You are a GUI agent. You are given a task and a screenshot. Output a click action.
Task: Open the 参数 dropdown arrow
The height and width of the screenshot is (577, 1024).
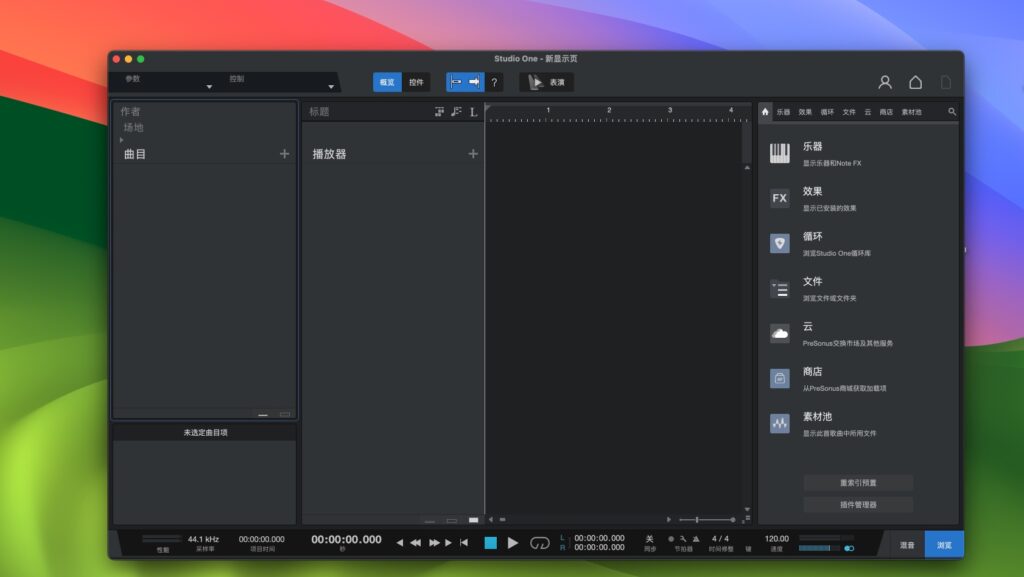coord(209,88)
